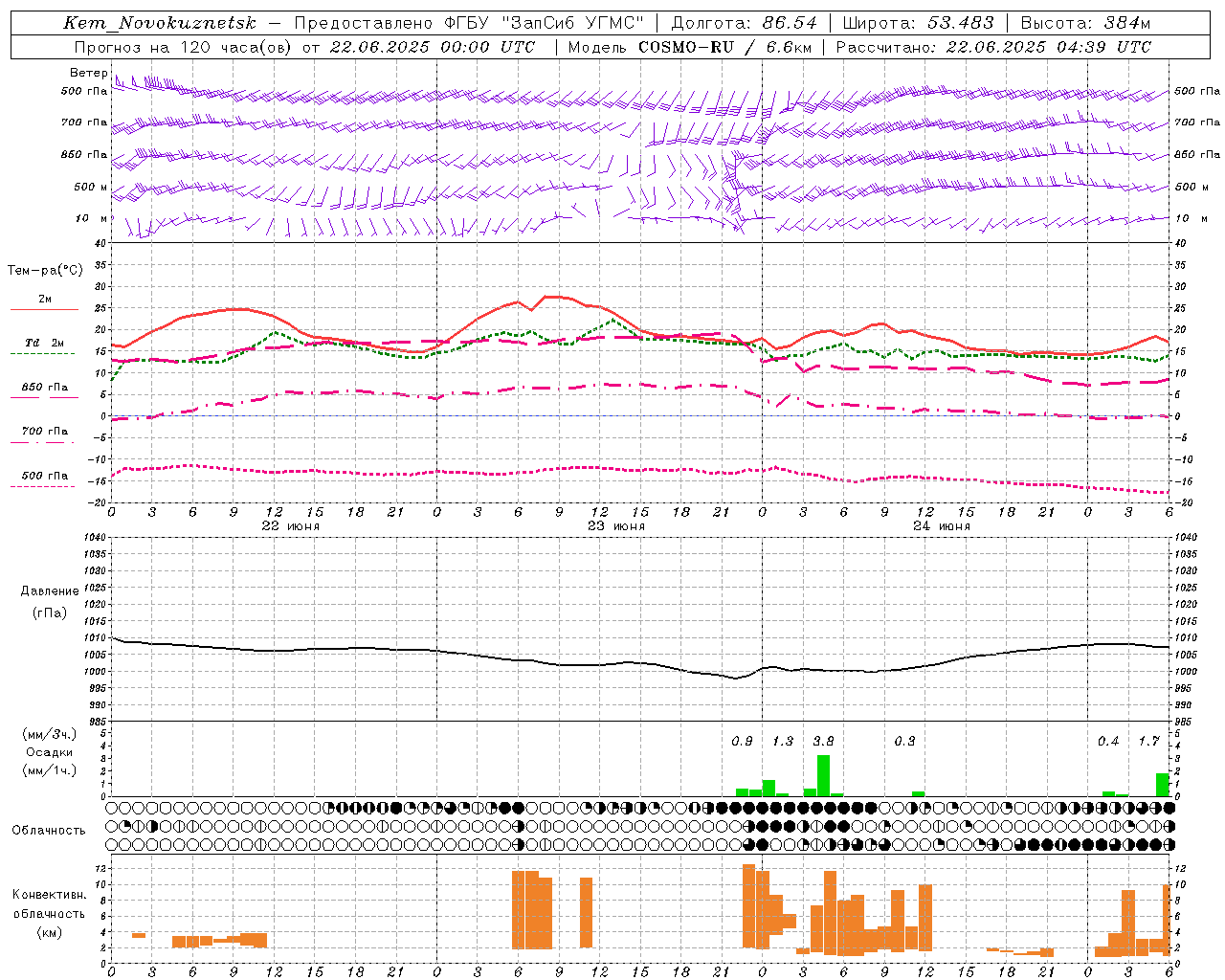The height and width of the screenshot is (980, 1225).
Task: Click the precipitation value 0.3
Action: coord(904,741)
